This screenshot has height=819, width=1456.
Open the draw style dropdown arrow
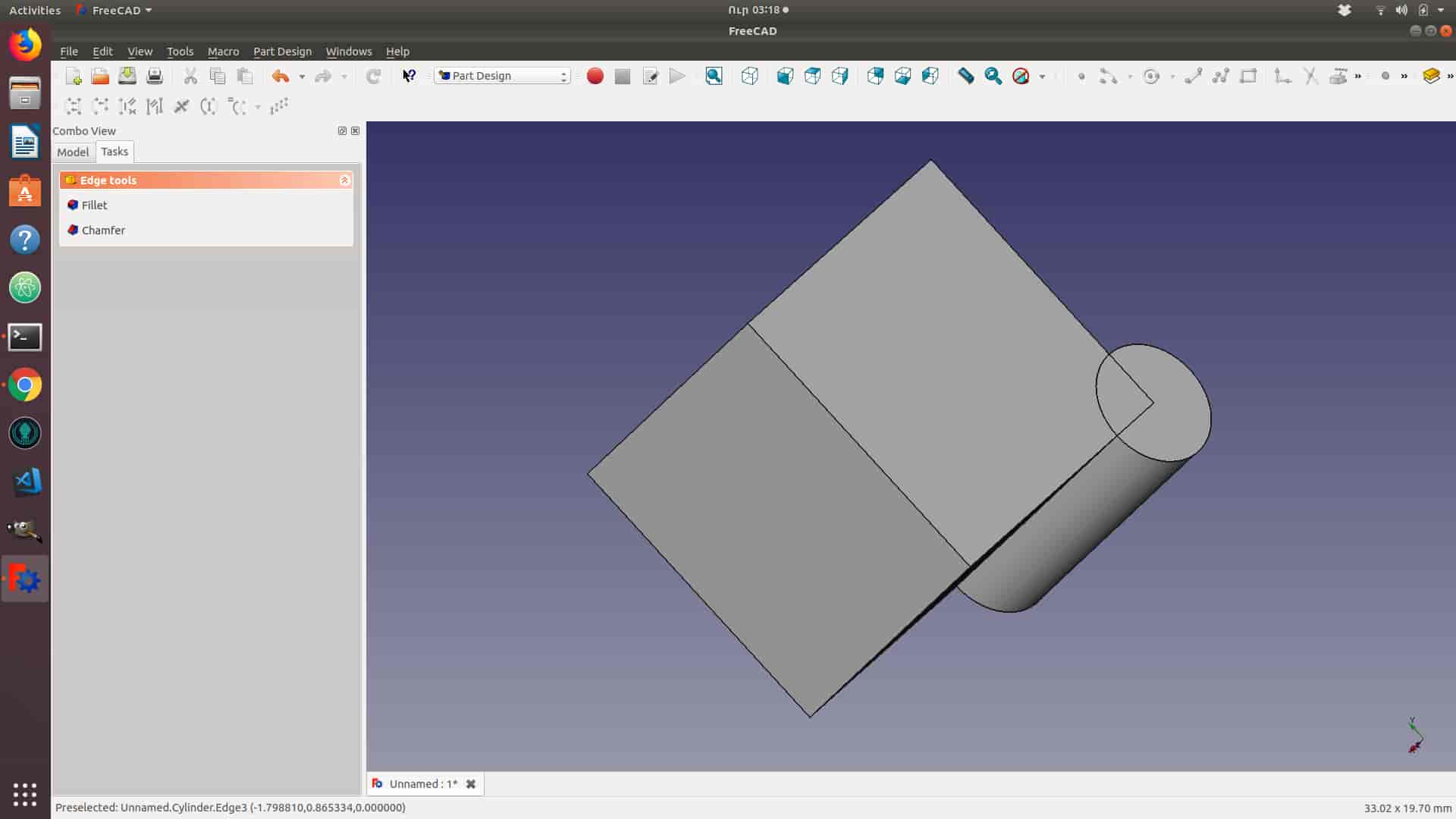coord(1042,77)
